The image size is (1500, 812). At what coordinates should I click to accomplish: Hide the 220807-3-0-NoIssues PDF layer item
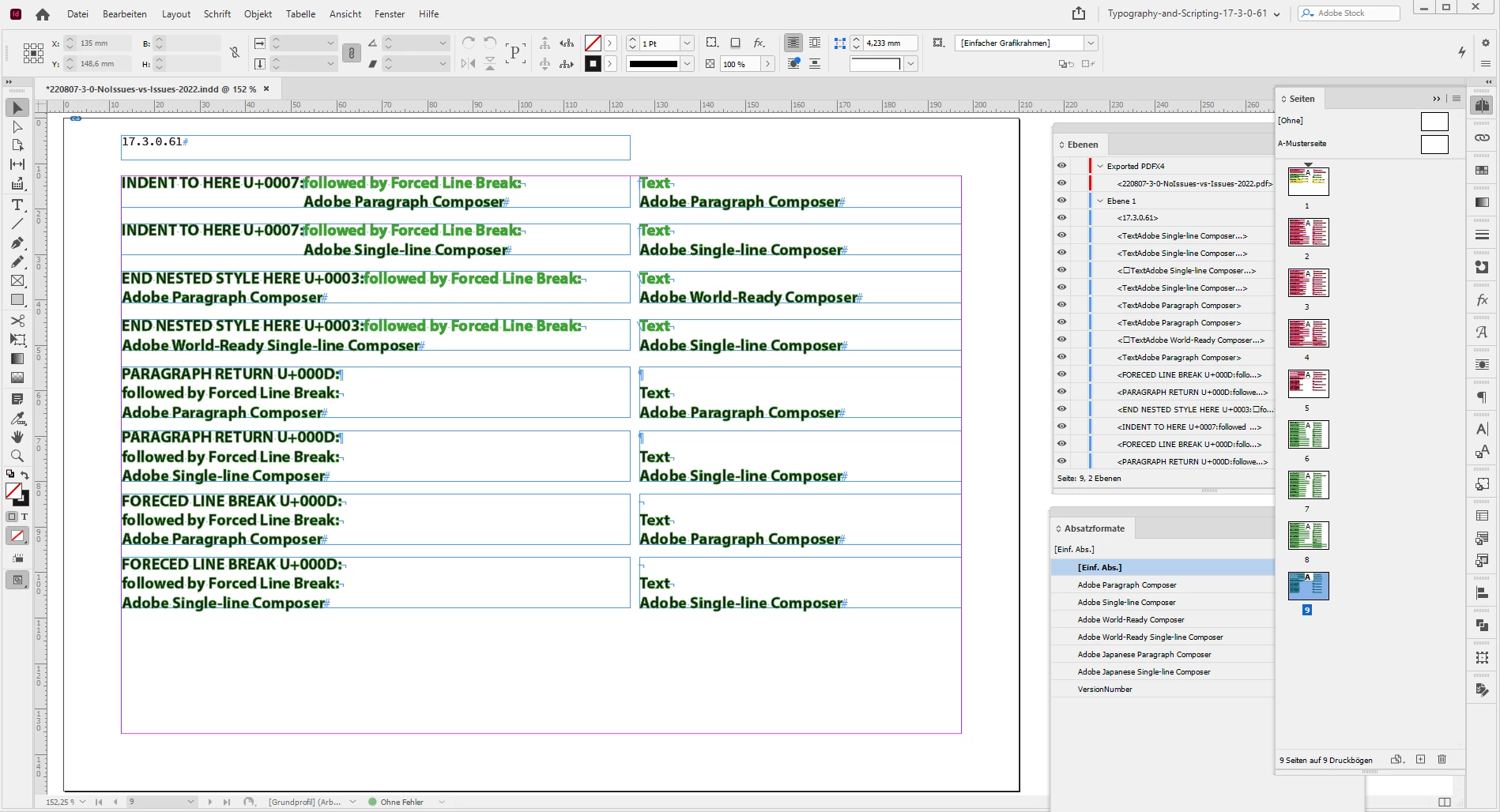click(1061, 183)
